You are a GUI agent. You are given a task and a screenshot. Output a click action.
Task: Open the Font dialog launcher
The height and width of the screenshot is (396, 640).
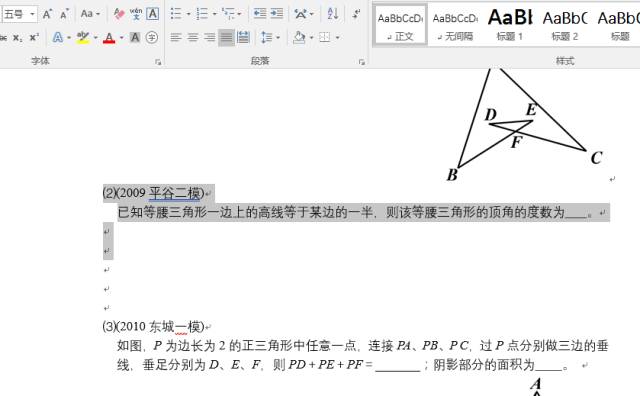pos(158,62)
